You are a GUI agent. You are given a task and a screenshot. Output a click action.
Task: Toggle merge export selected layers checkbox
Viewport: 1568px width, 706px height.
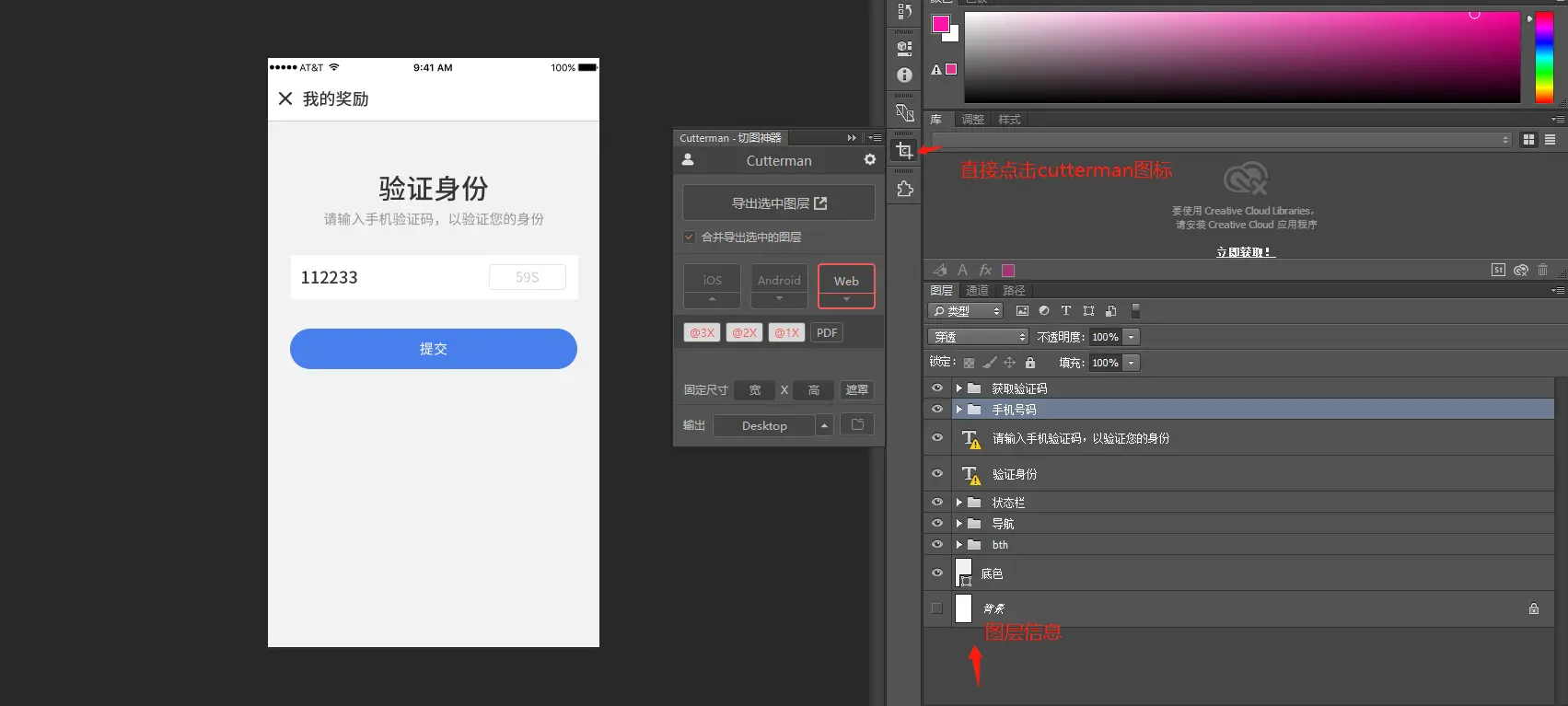(x=689, y=237)
